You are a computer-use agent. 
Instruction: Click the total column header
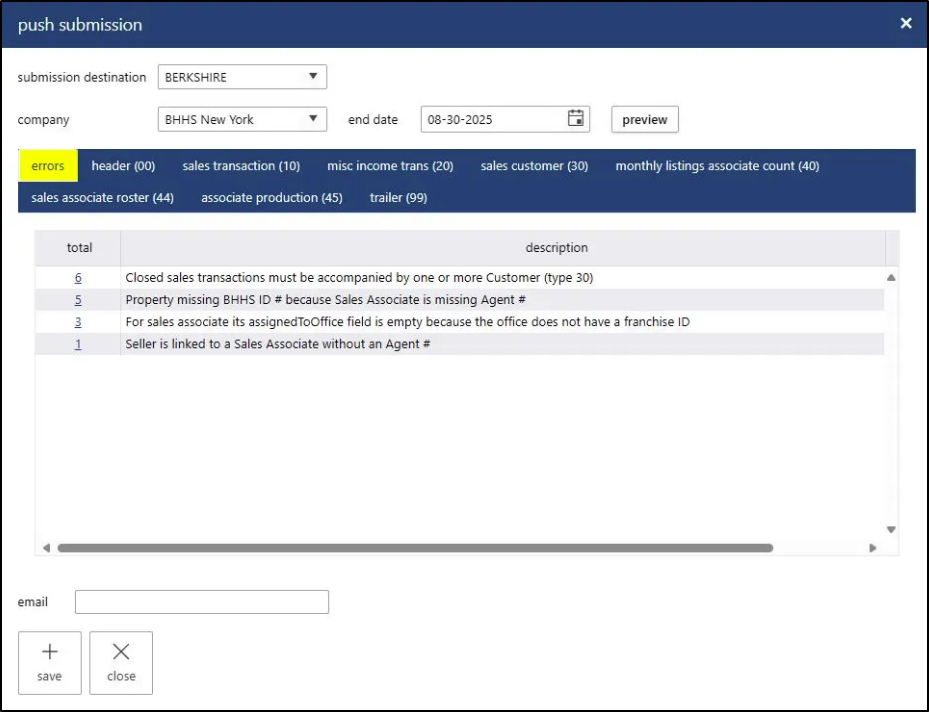[79, 248]
